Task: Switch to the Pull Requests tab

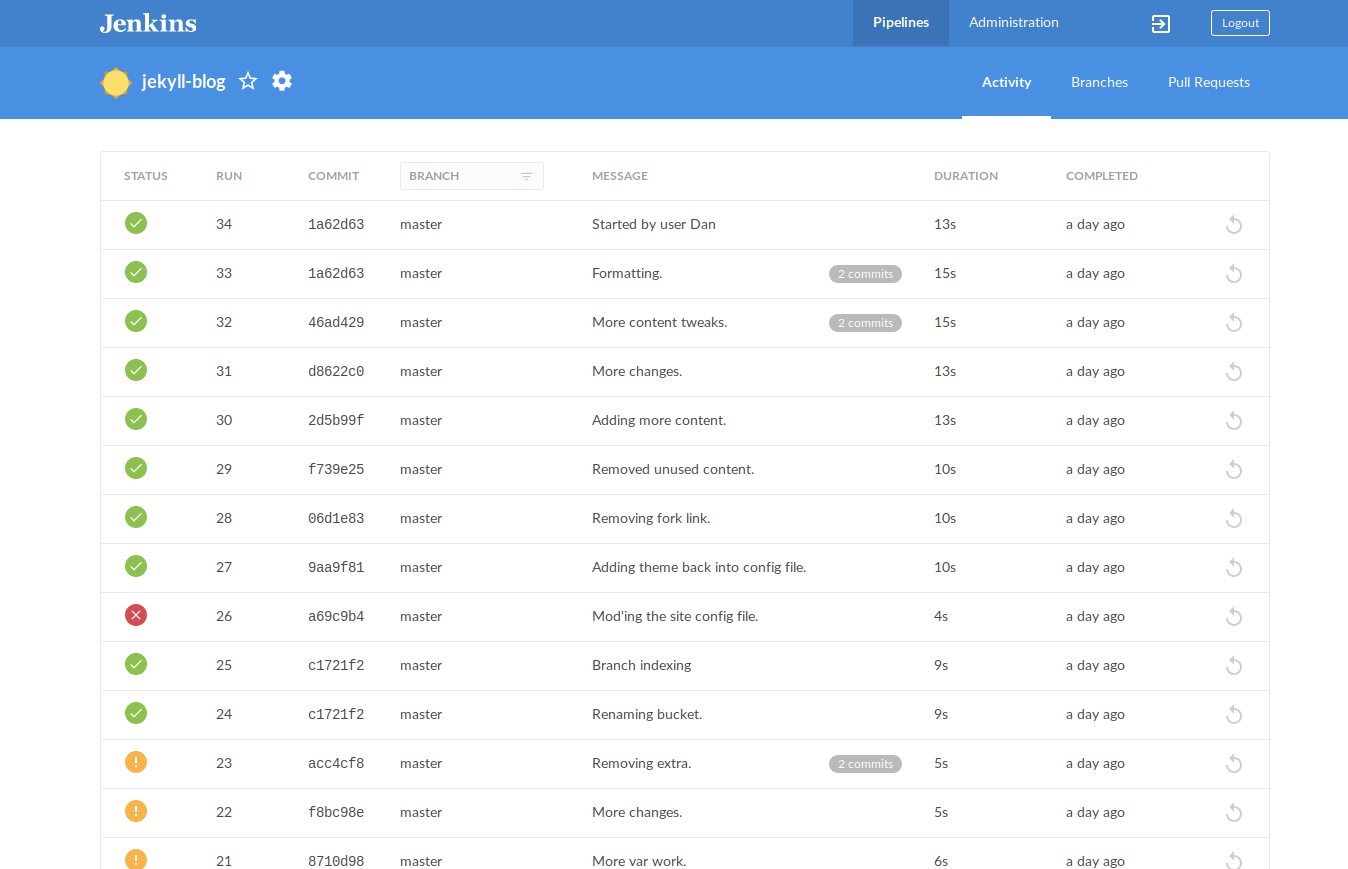Action: pyautogui.click(x=1208, y=83)
